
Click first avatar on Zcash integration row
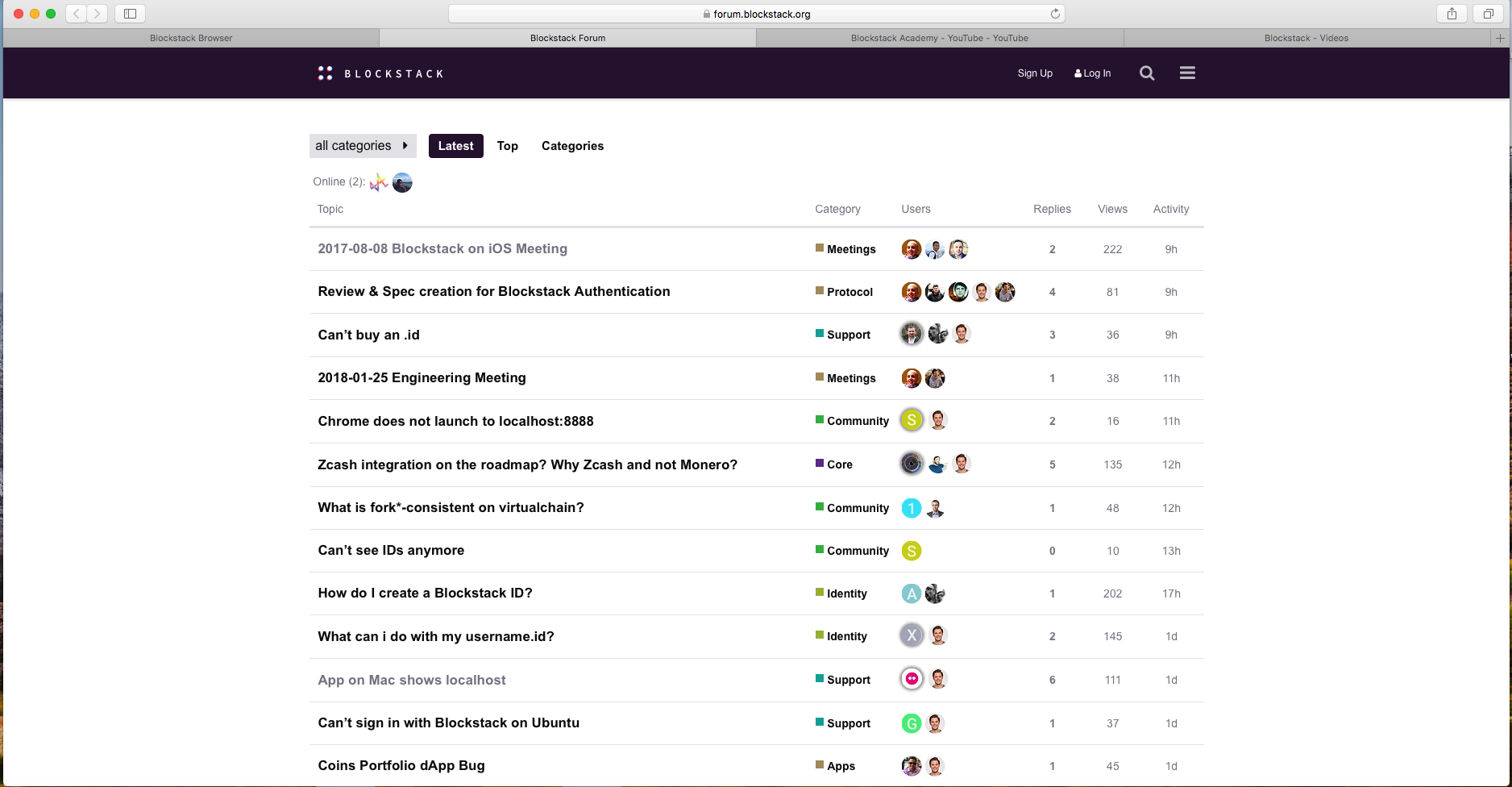point(912,463)
